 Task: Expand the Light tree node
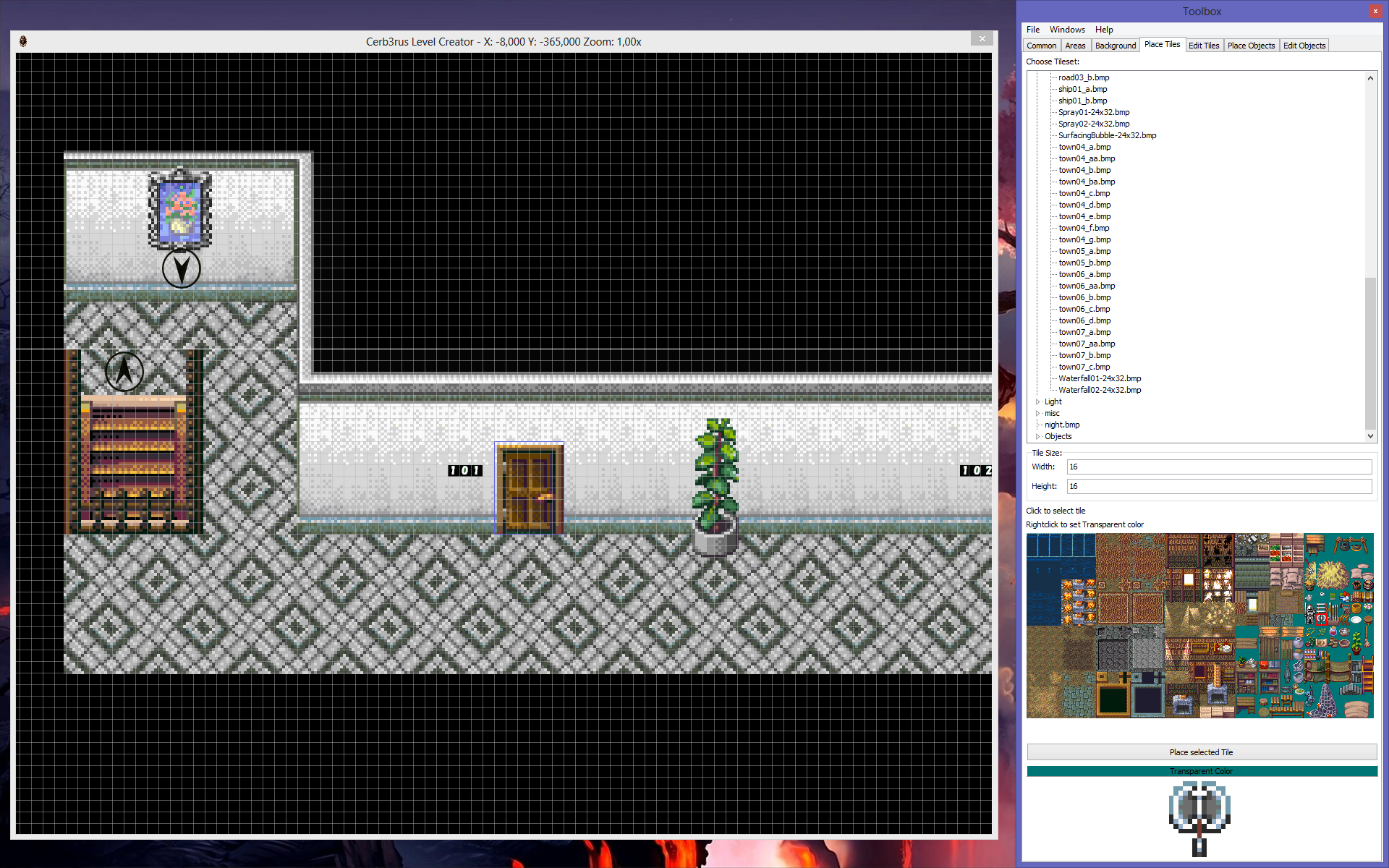coord(1039,401)
